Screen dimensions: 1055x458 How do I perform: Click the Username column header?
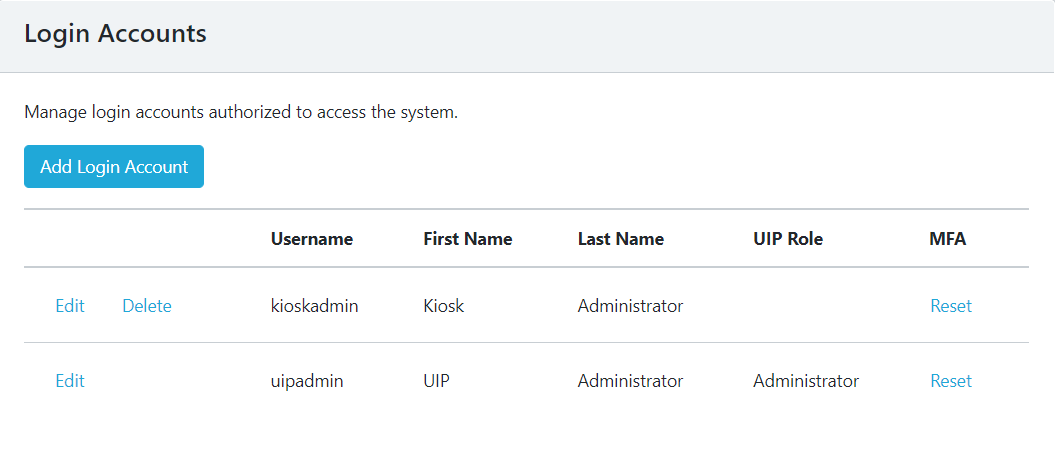[x=312, y=239]
